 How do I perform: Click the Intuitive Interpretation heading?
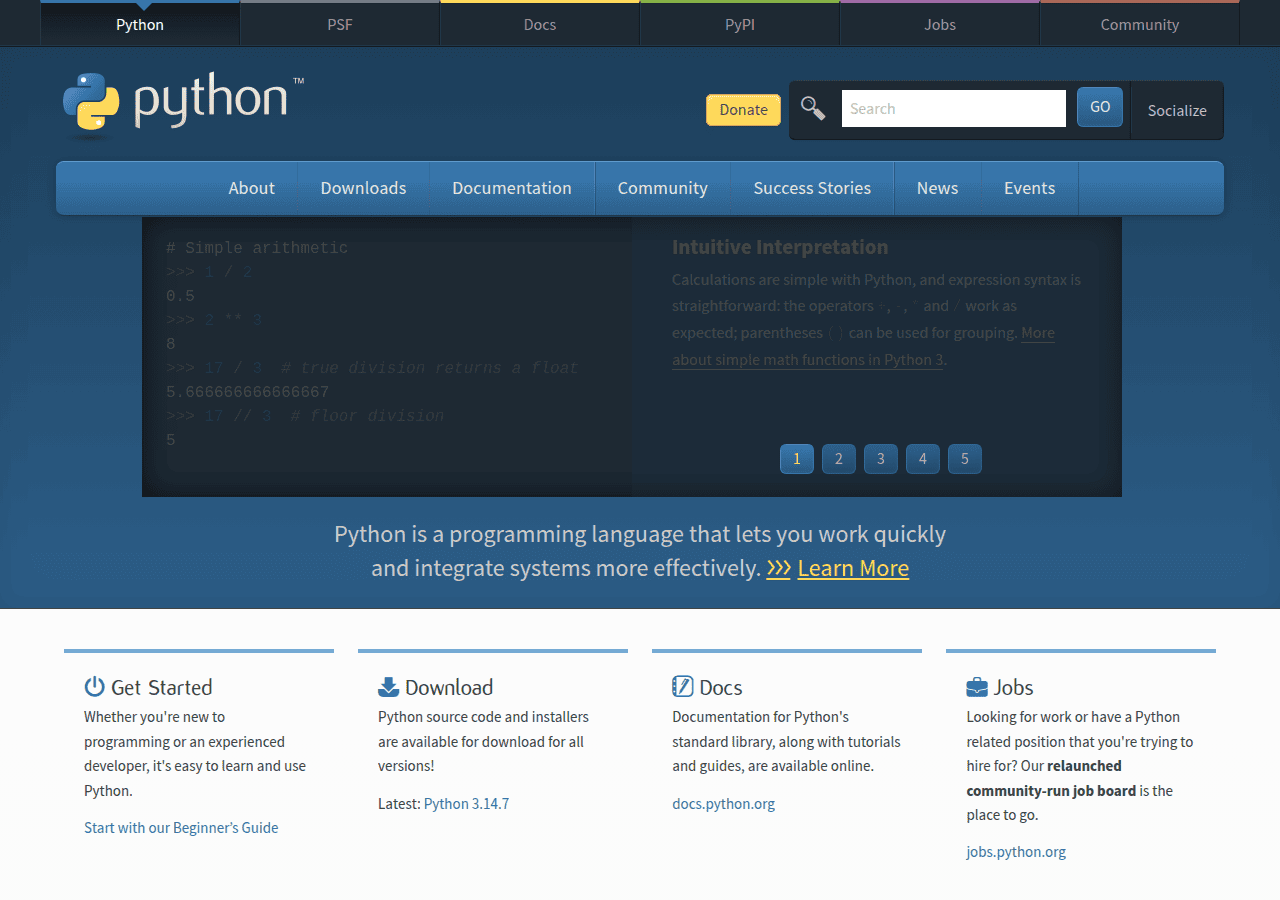tap(780, 247)
